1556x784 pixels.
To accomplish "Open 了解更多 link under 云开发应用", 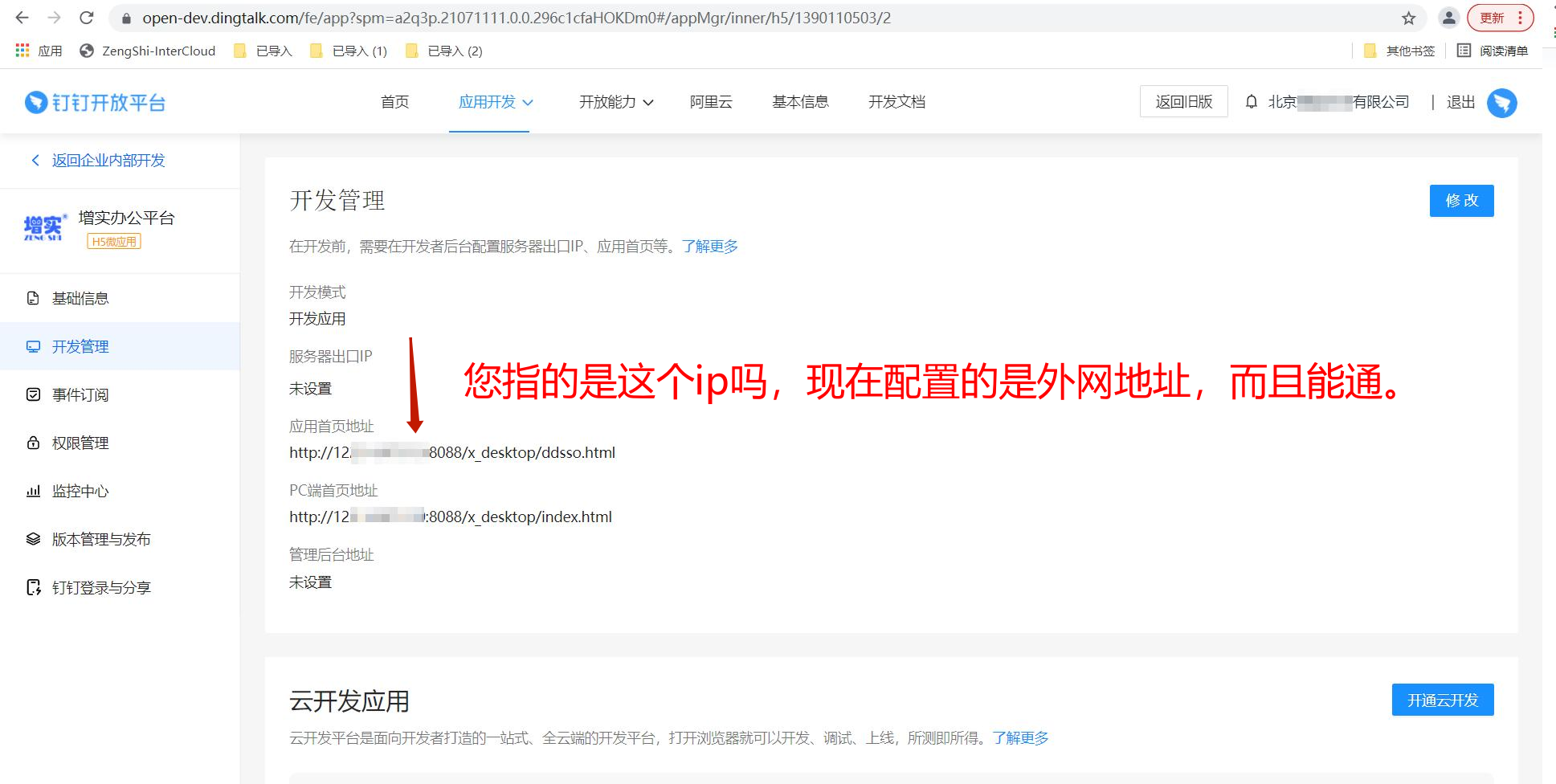I will tap(1020, 737).
